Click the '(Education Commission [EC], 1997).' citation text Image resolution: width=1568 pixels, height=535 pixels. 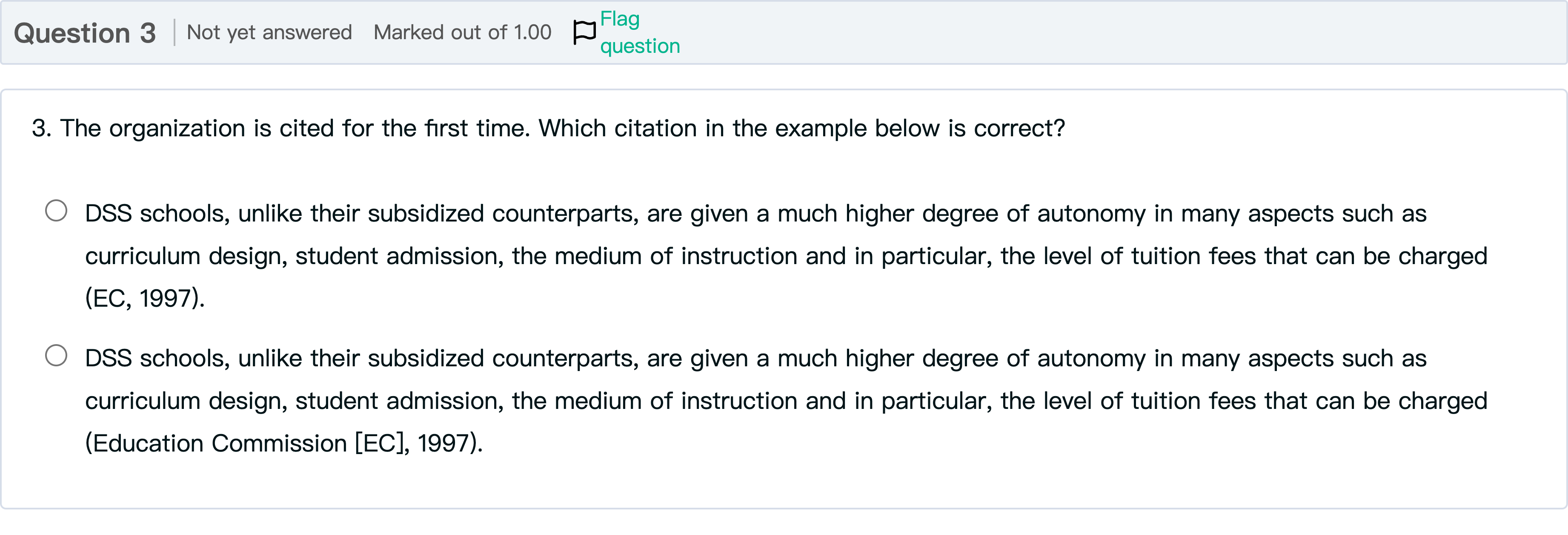pos(283,443)
